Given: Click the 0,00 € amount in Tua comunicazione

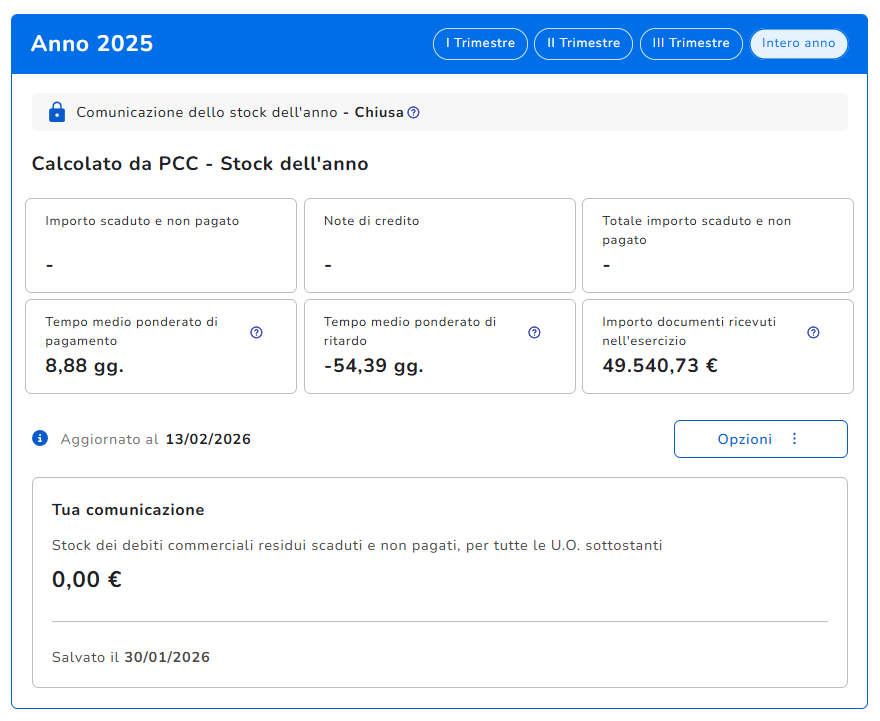Looking at the screenshot, I should tap(87, 580).
